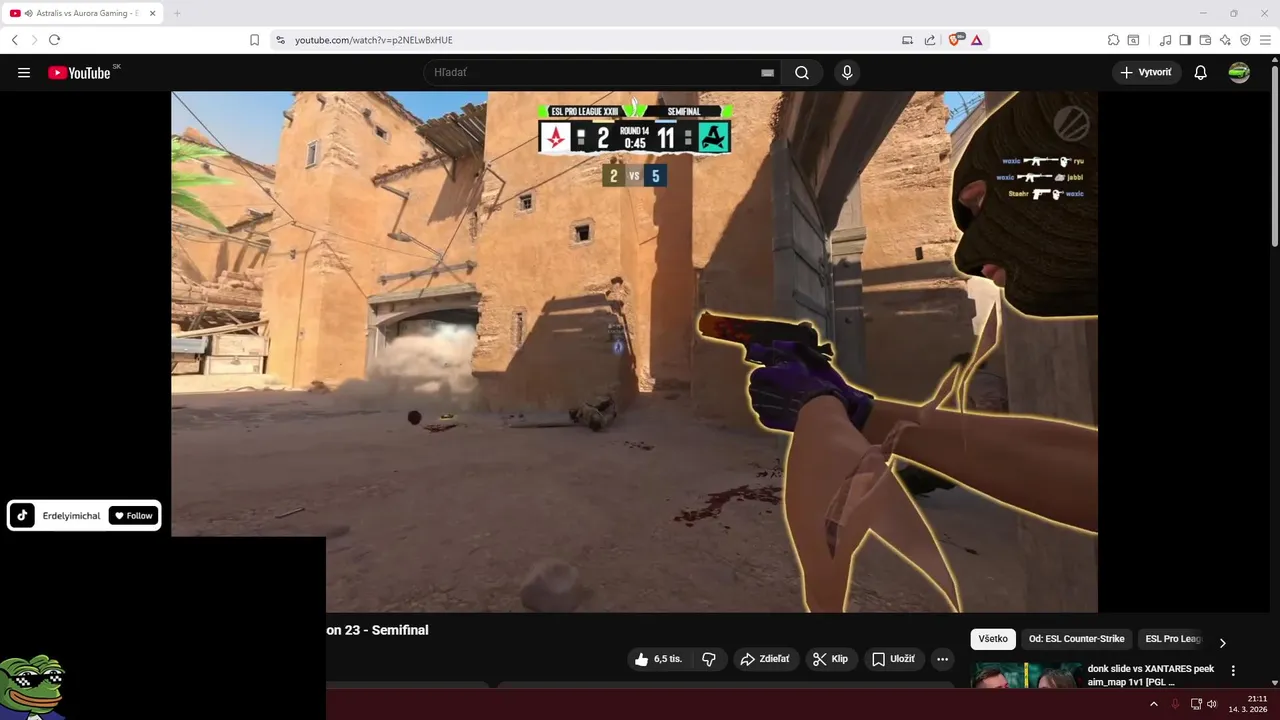Click the on 23 - Semifinal video title
This screenshot has height=720, width=1280.
(377, 630)
